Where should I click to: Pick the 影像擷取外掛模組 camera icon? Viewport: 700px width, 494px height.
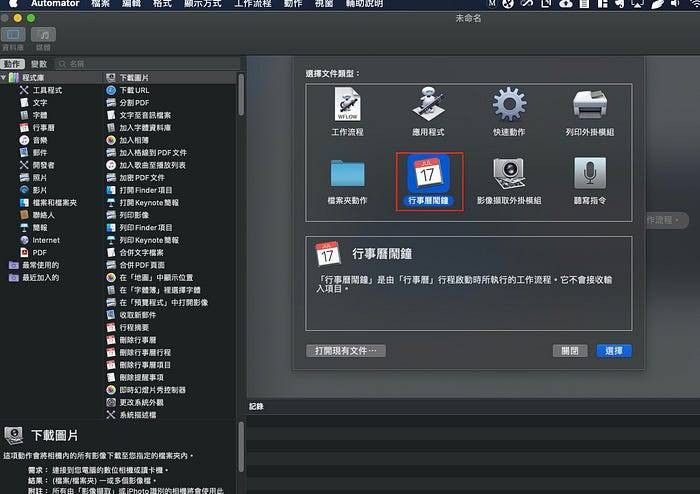coord(509,173)
